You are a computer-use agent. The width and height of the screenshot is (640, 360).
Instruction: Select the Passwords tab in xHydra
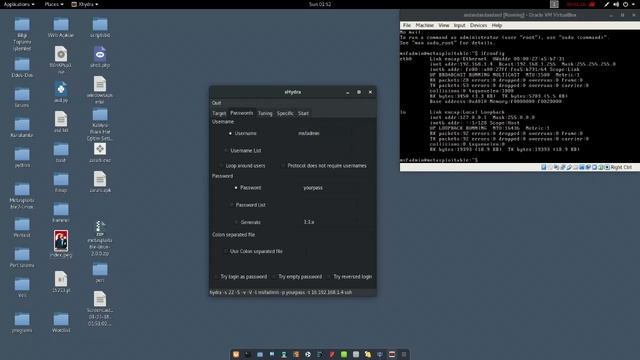242,113
